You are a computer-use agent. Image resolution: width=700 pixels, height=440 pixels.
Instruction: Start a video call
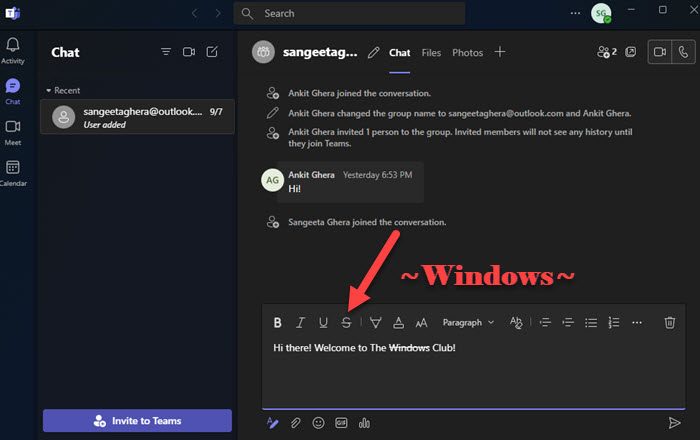tap(660, 52)
